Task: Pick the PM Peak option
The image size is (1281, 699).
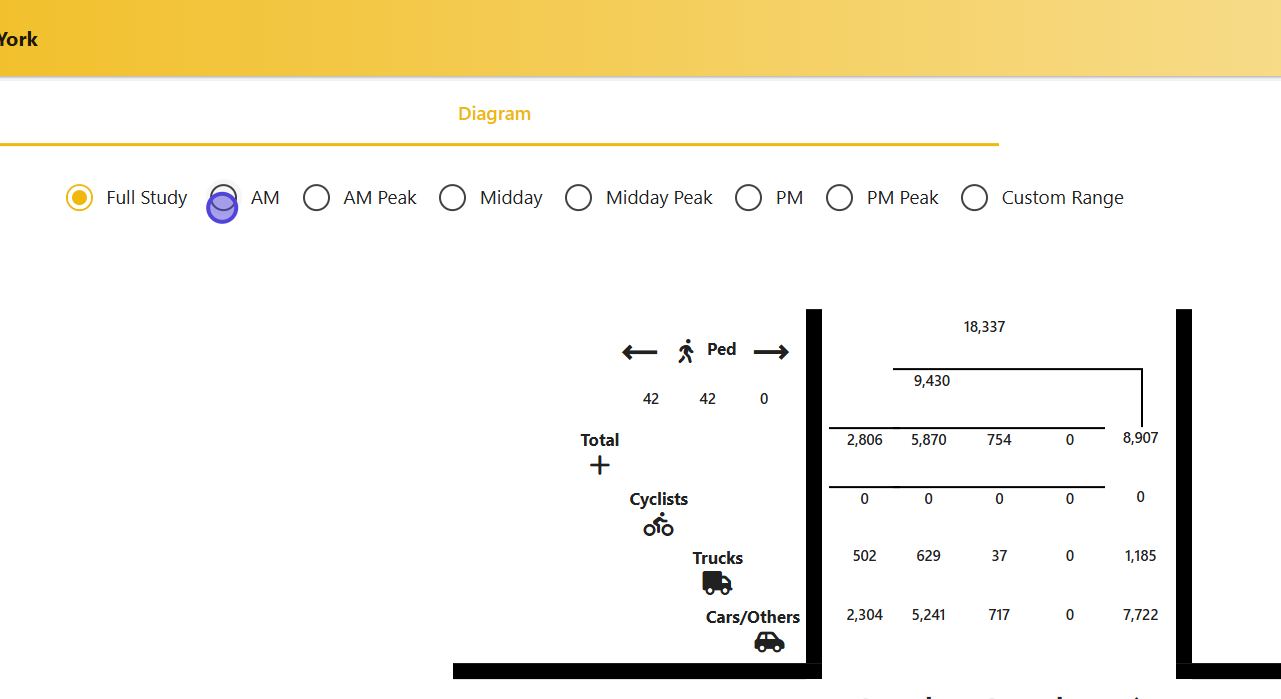Action: tap(840, 198)
